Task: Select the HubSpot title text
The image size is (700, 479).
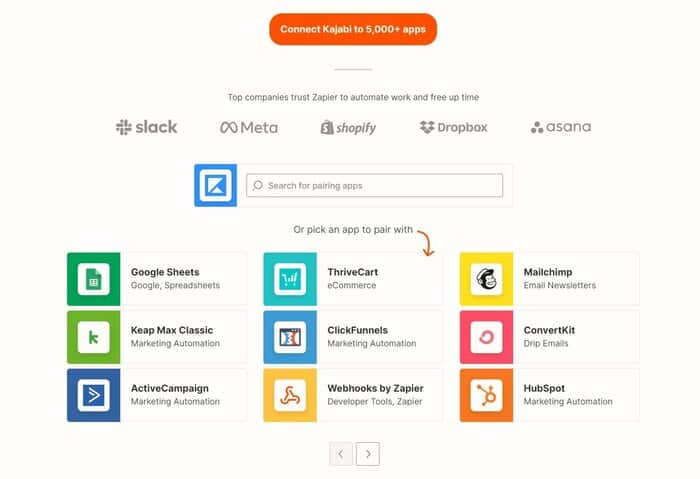Action: pos(544,388)
